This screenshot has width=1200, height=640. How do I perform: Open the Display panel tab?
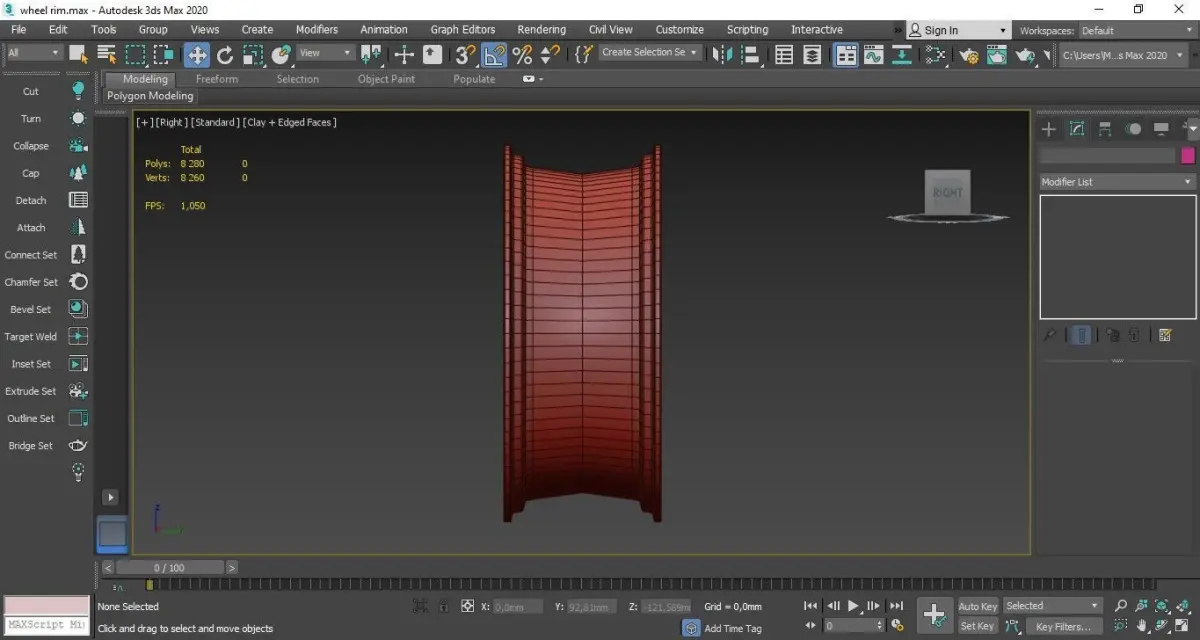tap(1161, 129)
